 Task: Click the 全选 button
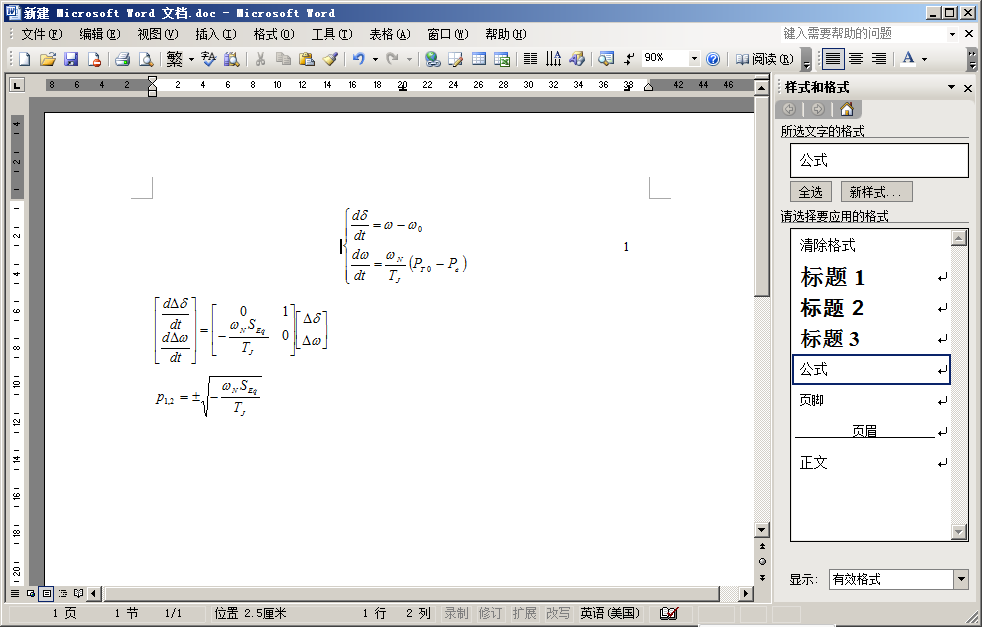click(811, 192)
